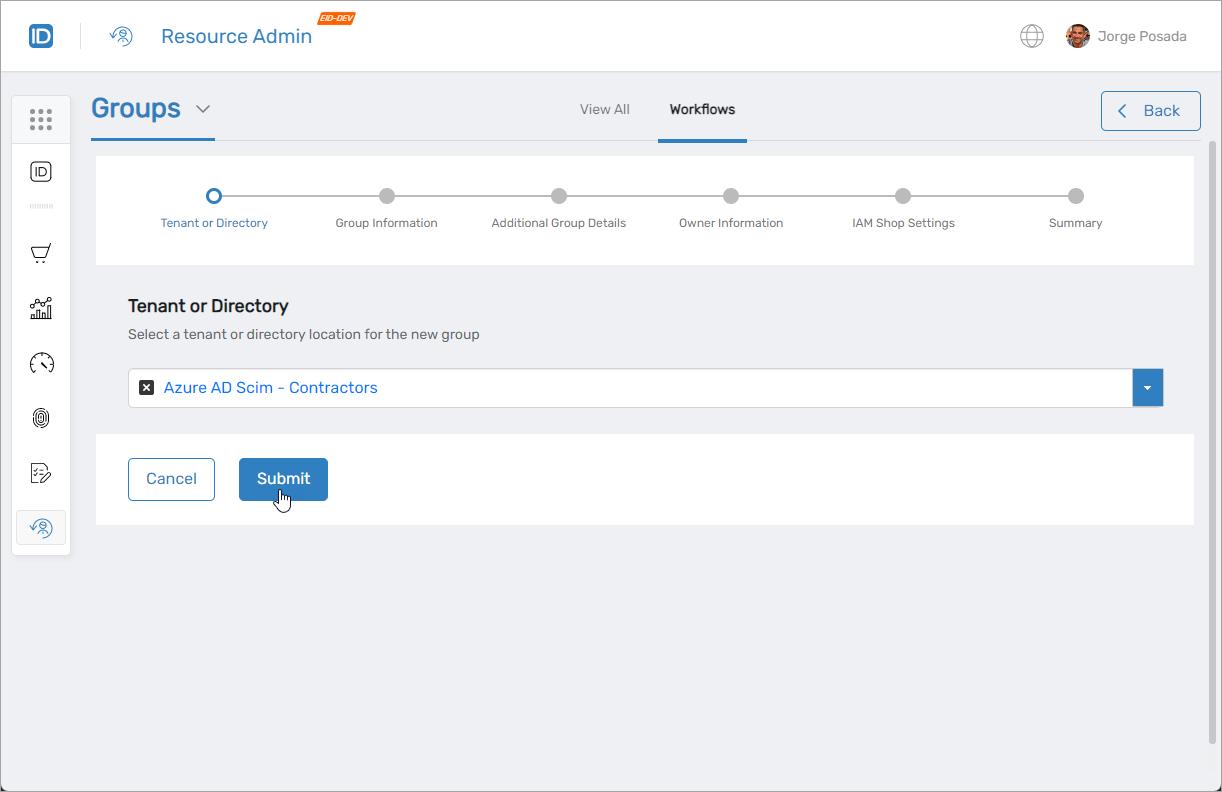Screen dimensions: 1222x792
Task: Click the checklist with pencil sidebar icon
Action: pyautogui.click(x=41, y=473)
